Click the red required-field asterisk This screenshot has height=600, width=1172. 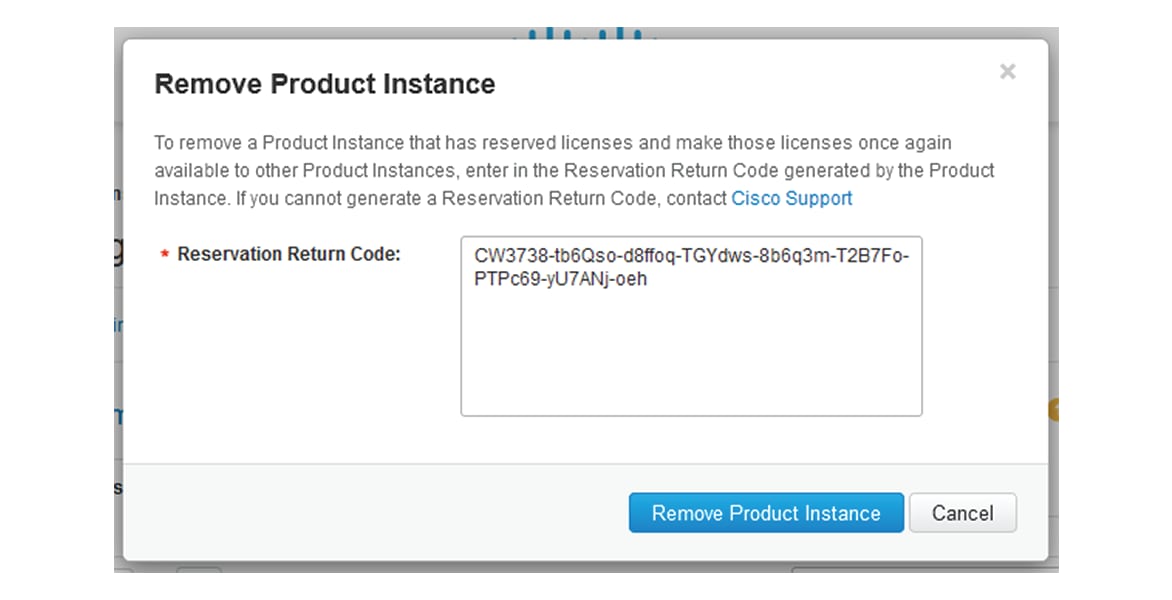164,255
